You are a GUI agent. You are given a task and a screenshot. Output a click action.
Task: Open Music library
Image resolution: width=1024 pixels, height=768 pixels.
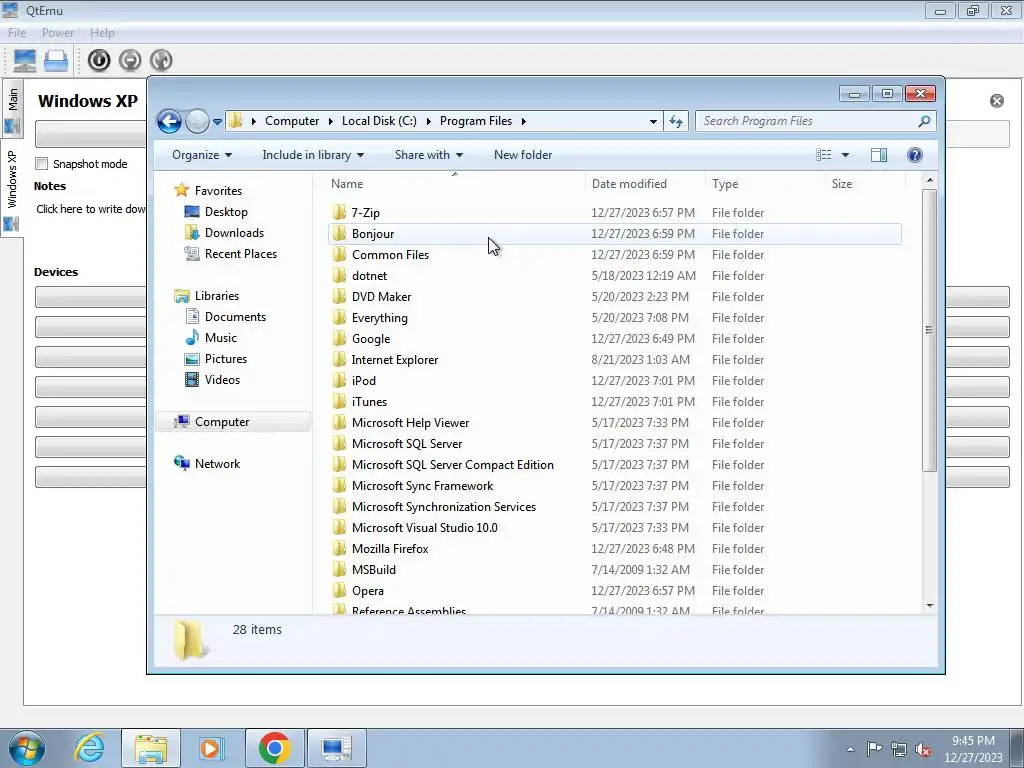pos(221,338)
